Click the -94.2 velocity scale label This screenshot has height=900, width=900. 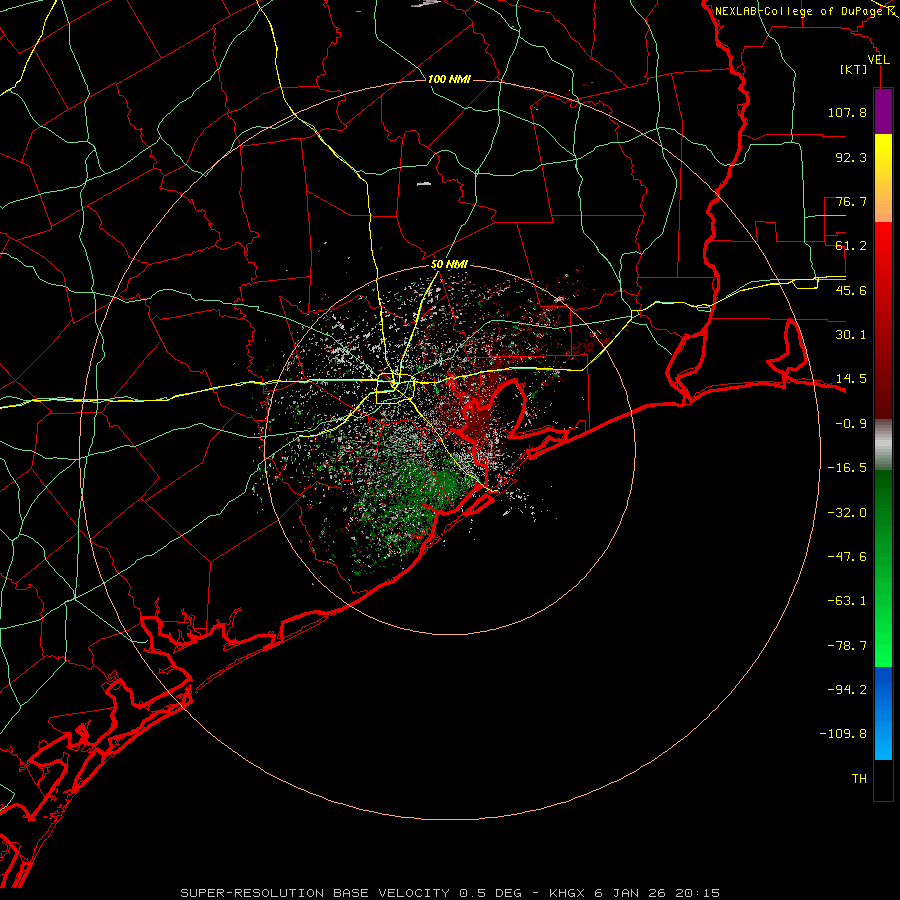(x=847, y=690)
